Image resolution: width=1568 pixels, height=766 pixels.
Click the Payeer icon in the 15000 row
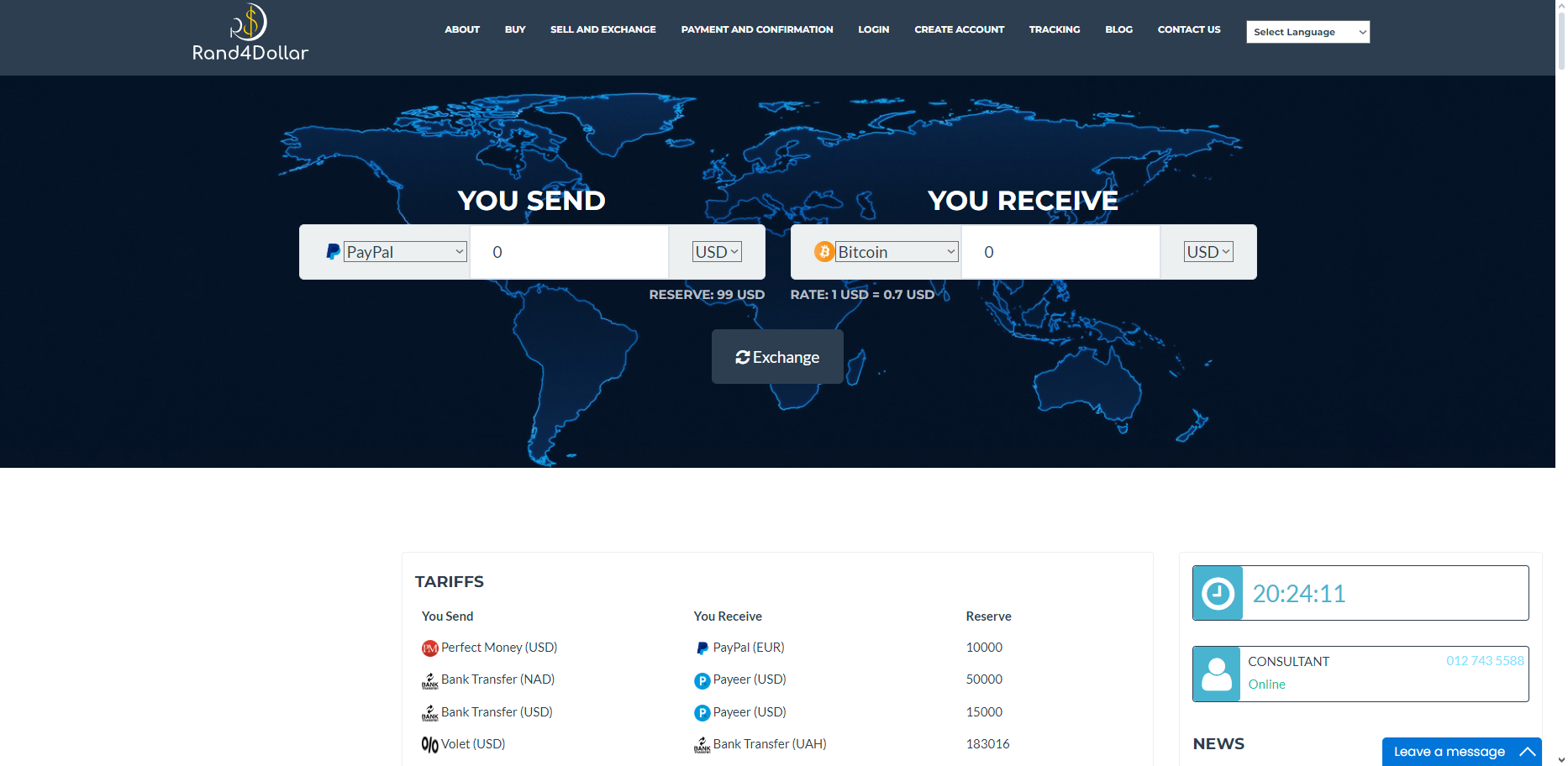click(702, 713)
